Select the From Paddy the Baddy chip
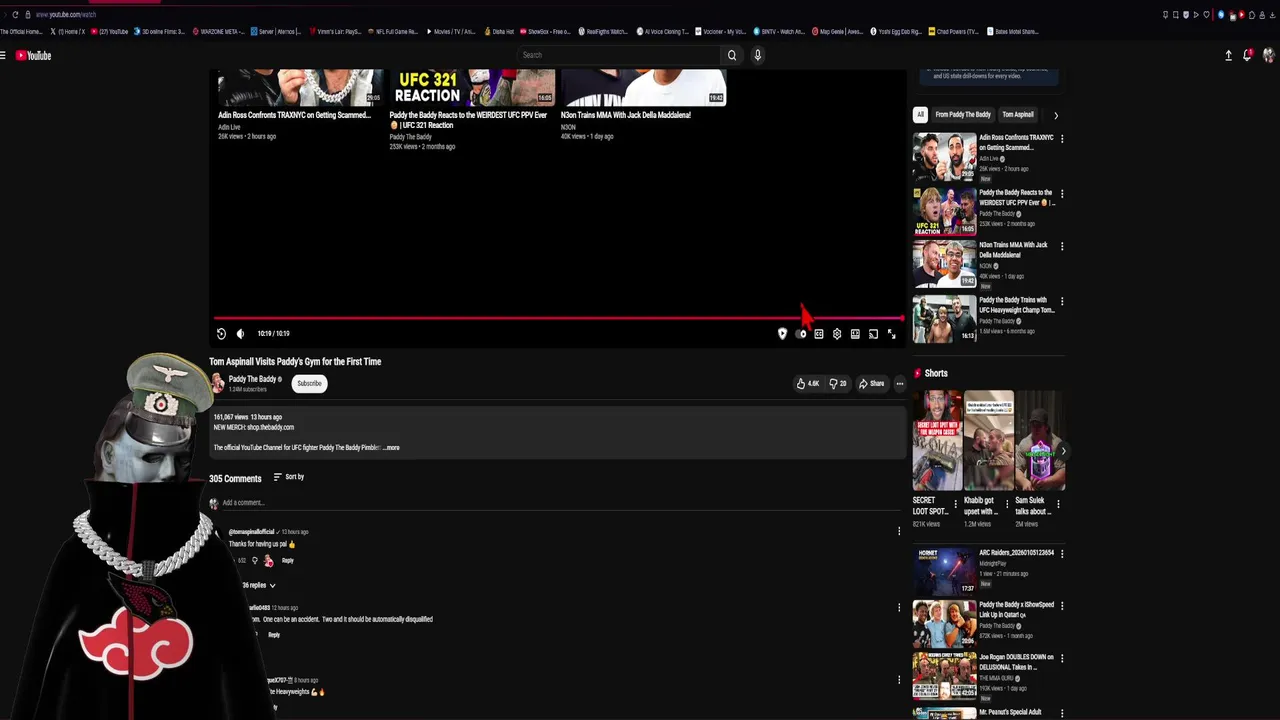This screenshot has width=1280, height=720. point(963,115)
